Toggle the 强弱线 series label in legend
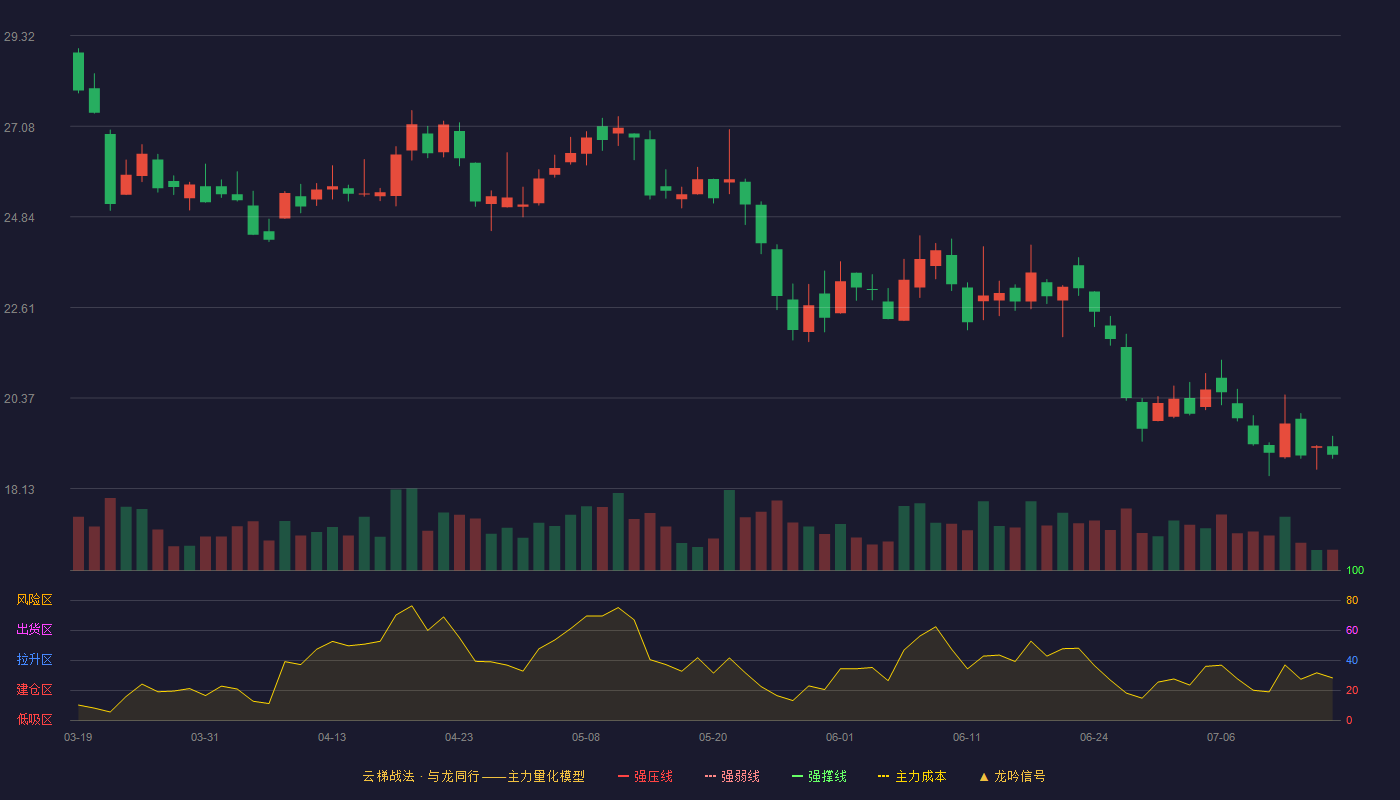This screenshot has width=1400, height=800. [740, 776]
